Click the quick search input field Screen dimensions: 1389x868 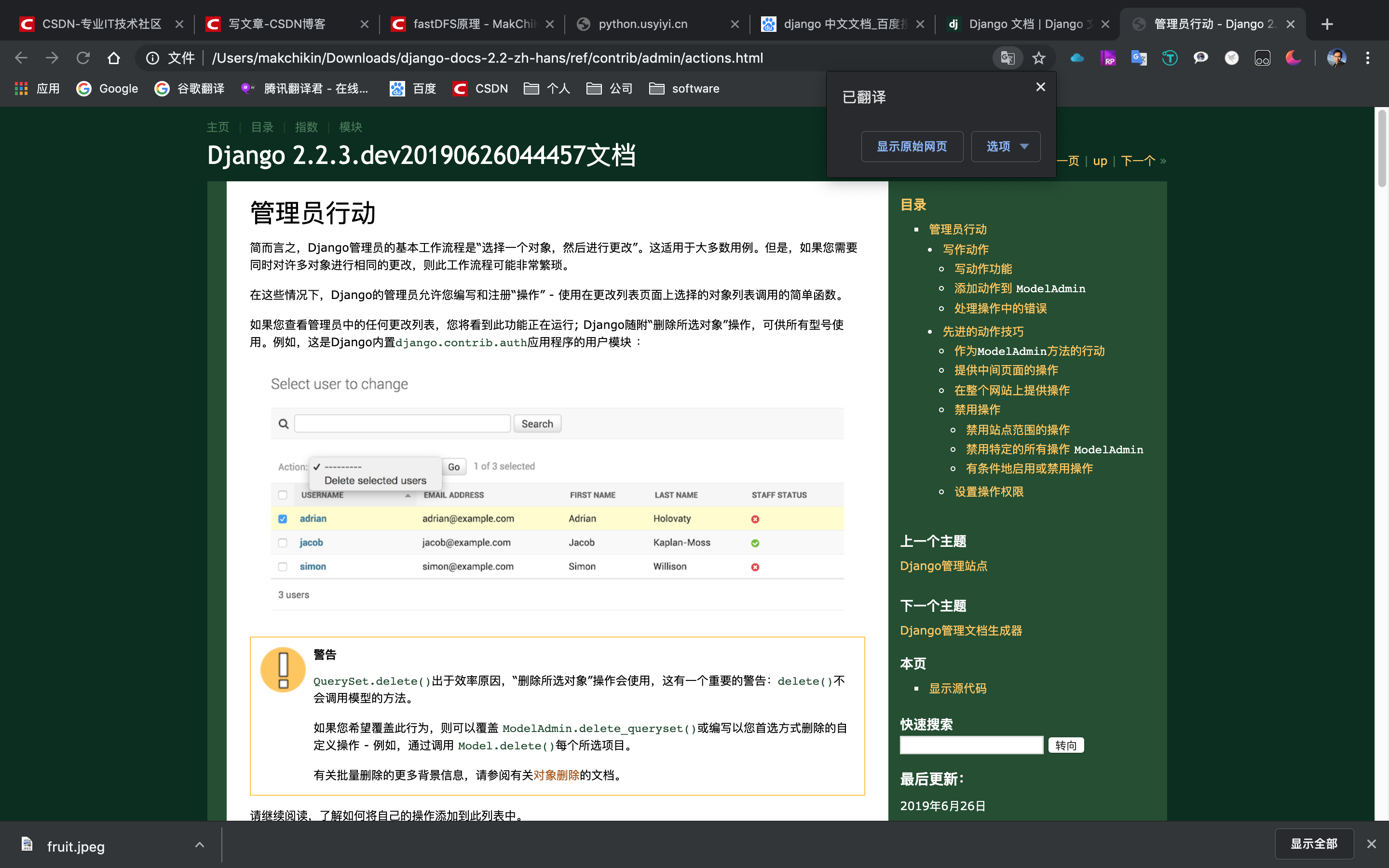click(971, 745)
